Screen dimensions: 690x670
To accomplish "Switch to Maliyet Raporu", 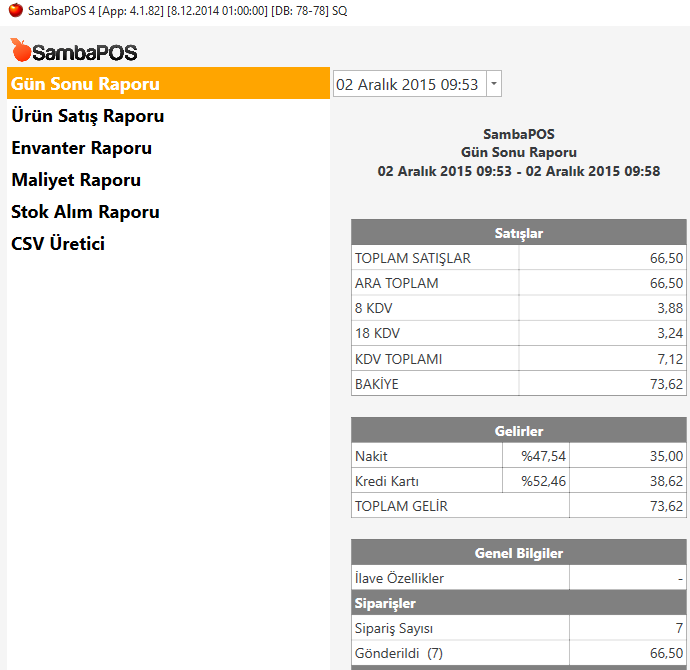I will tap(76, 180).
